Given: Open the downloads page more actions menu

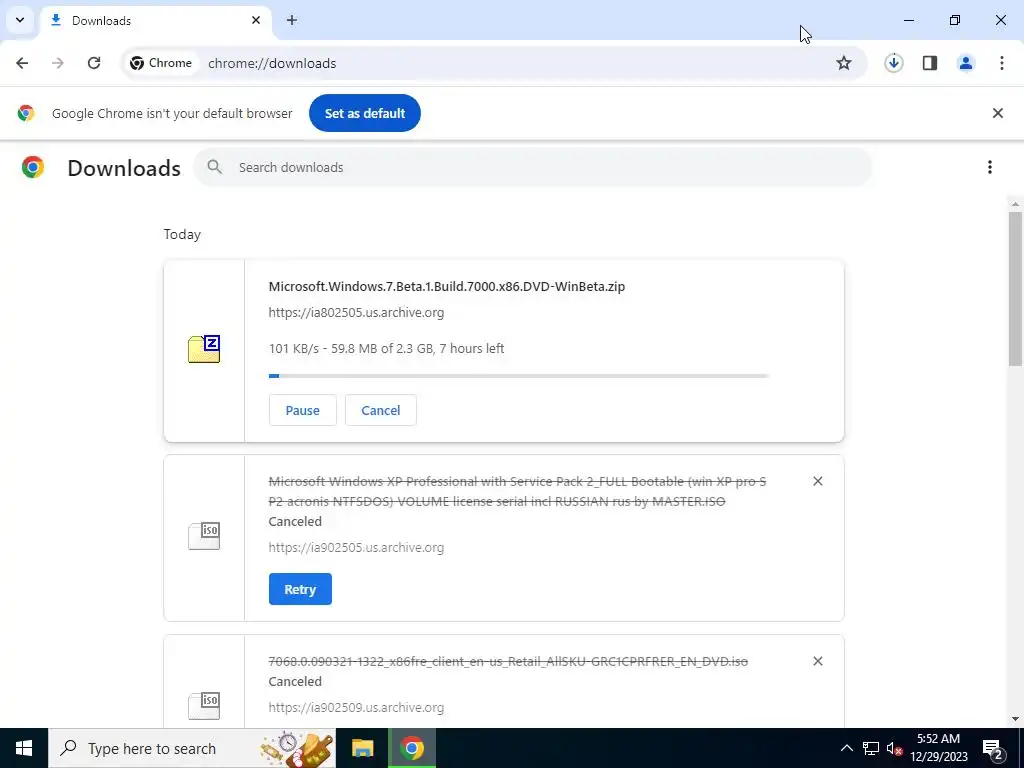Looking at the screenshot, I should pyautogui.click(x=989, y=167).
